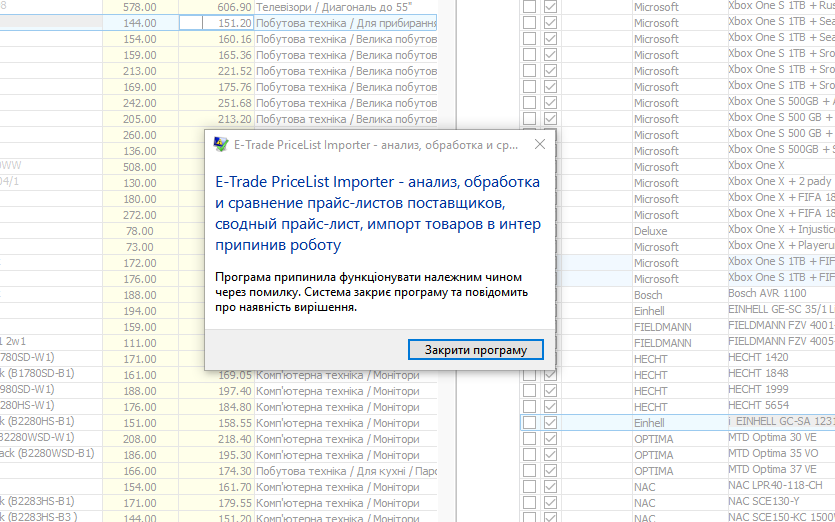Click the price cell 73.00

140,247
